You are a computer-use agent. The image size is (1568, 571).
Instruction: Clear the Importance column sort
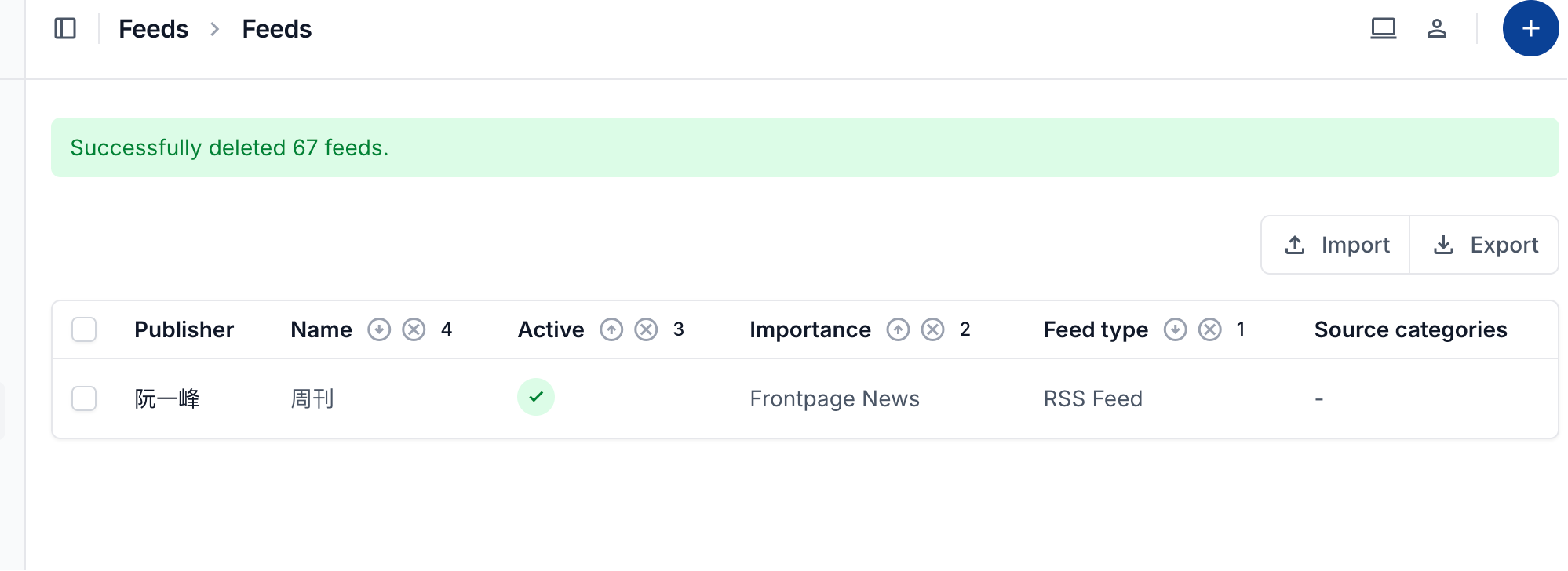[932, 329]
